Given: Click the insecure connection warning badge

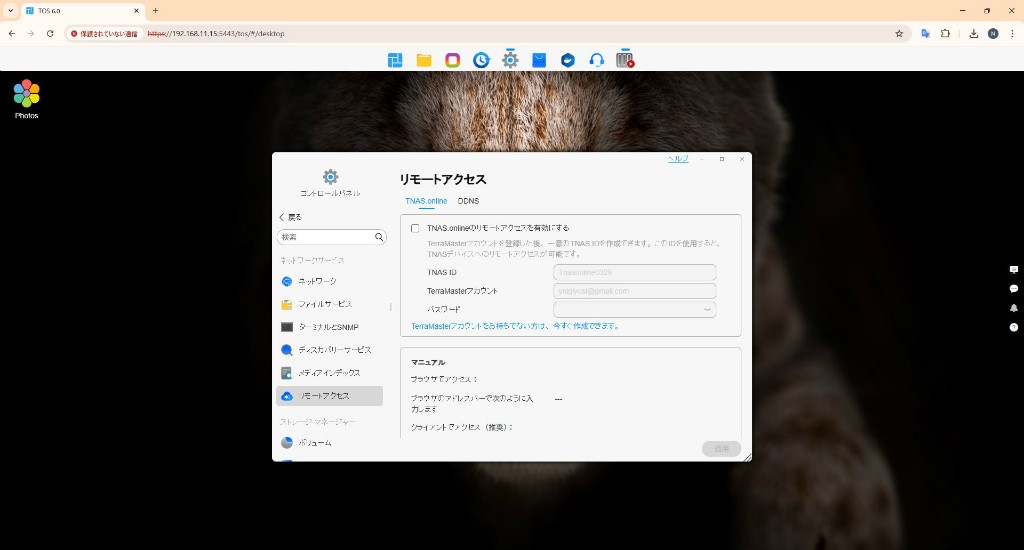Looking at the screenshot, I should 104,33.
